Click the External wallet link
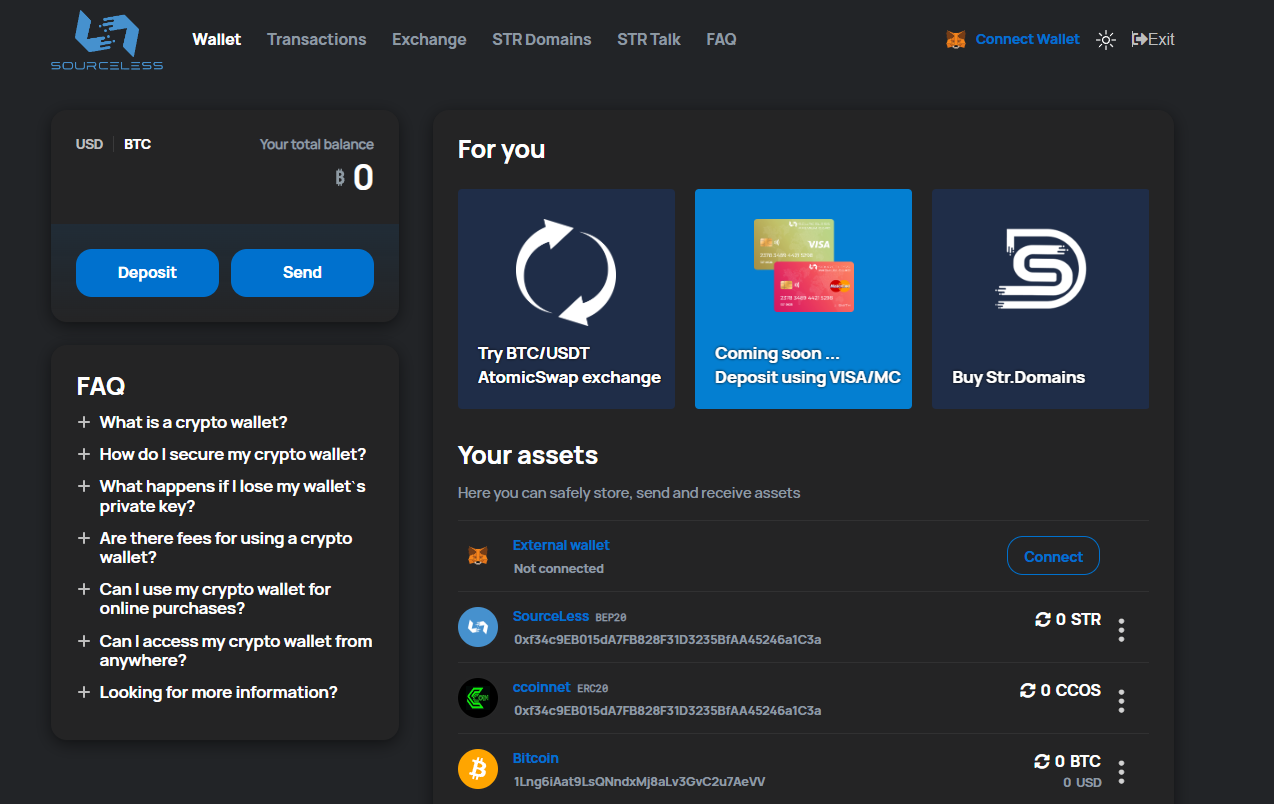Viewport: 1274px width, 804px height. coord(561,545)
